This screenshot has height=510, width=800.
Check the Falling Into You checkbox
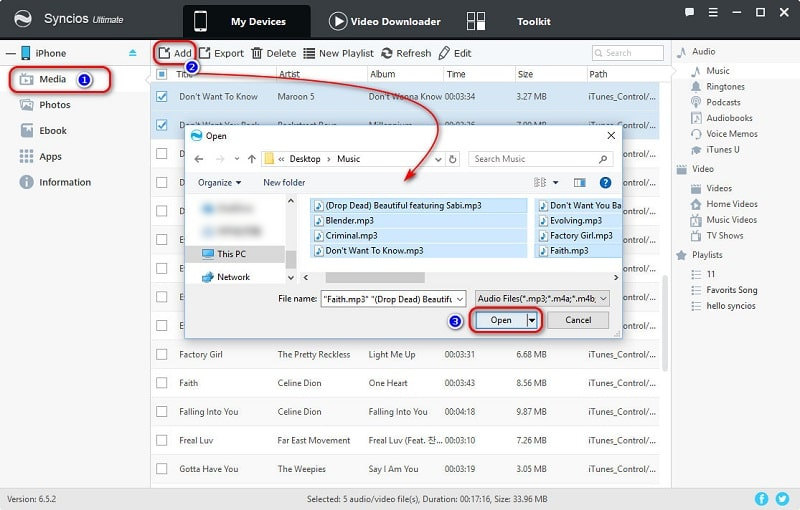pyautogui.click(x=162, y=412)
